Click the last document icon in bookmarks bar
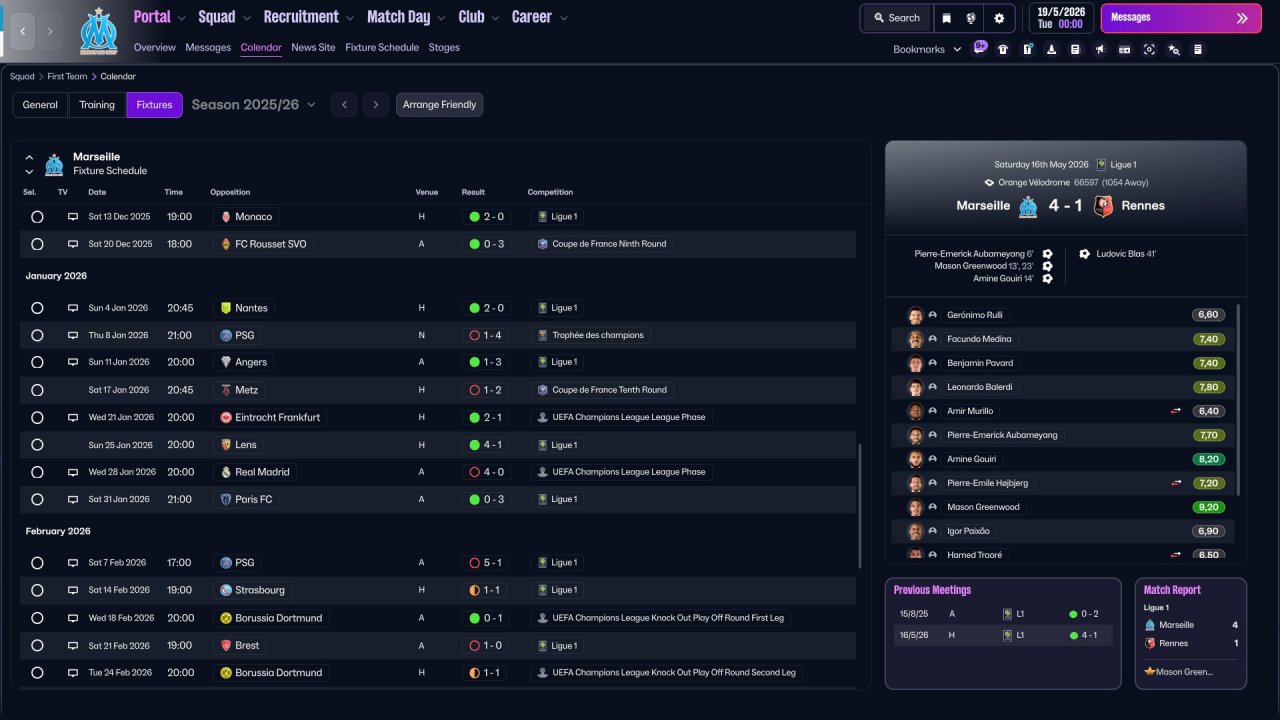 pos(1198,49)
